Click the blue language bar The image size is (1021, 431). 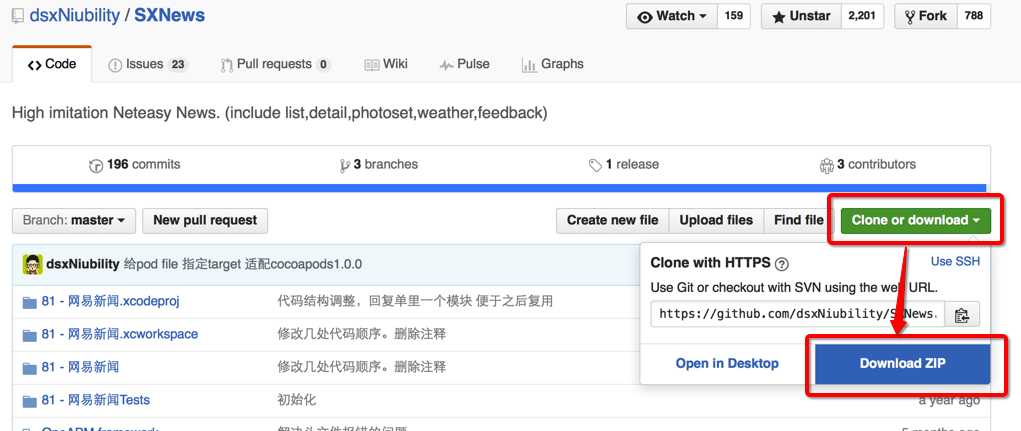(x=501, y=188)
